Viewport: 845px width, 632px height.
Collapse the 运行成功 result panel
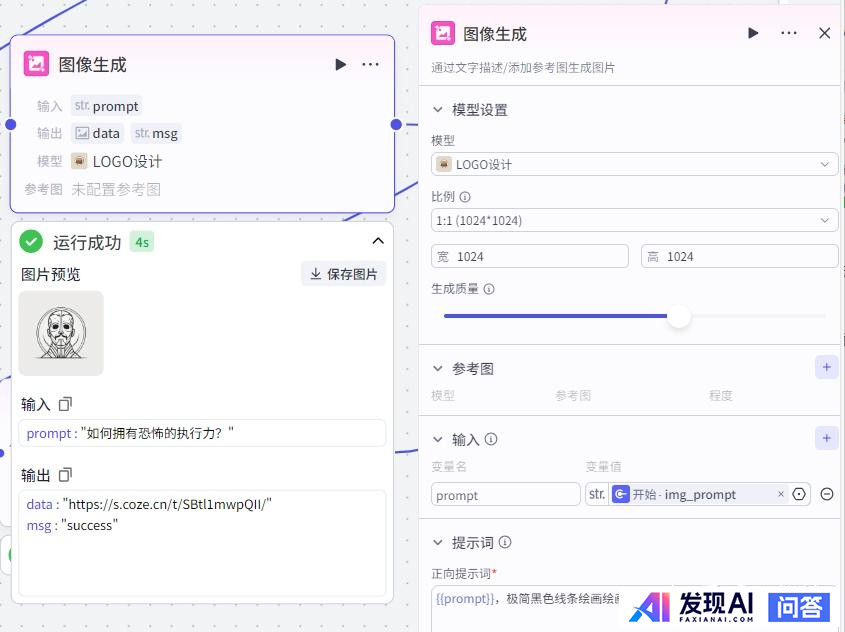[x=378, y=241]
